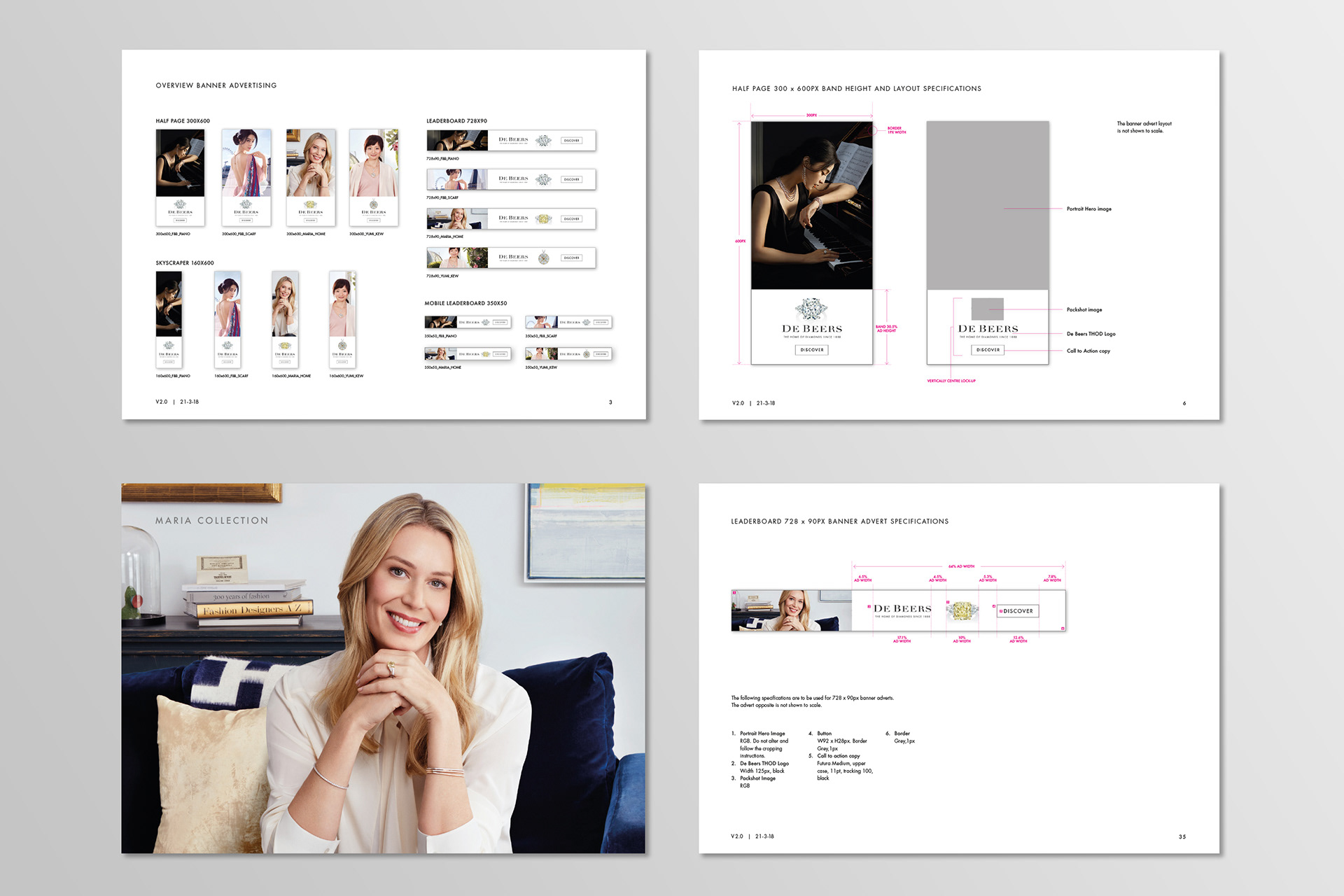Click DISCOVER on the 728x90_FBB_PIANO leaderboard
The width and height of the screenshot is (1344, 896).
pos(571,141)
